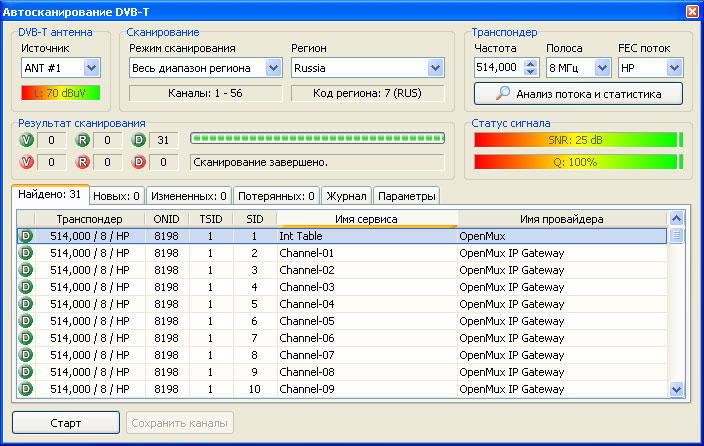Image resolution: width=704 pixels, height=446 pixels.
Task: Click the green V counter icon
Action: (26, 140)
